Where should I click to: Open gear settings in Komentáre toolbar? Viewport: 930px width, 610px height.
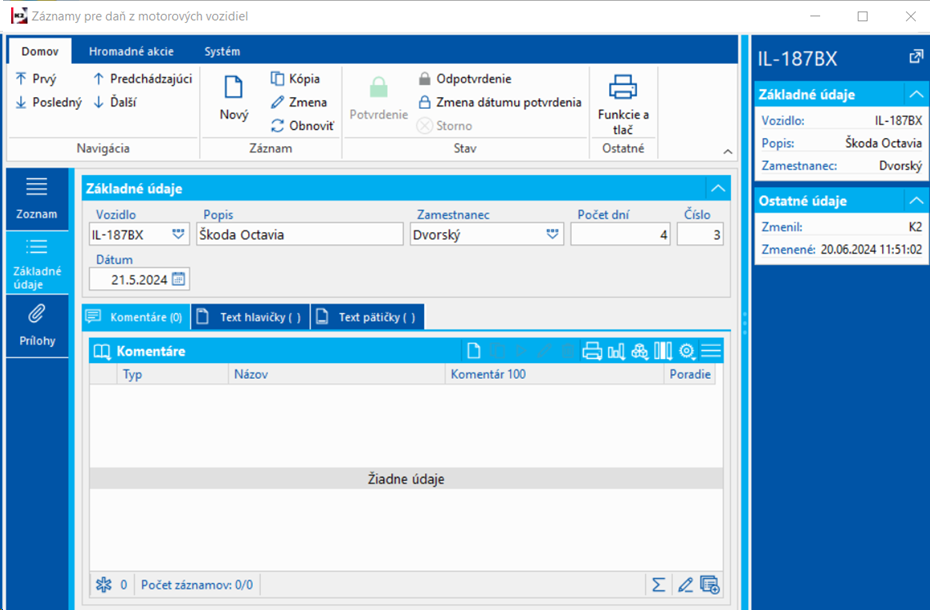pyautogui.click(x=687, y=351)
